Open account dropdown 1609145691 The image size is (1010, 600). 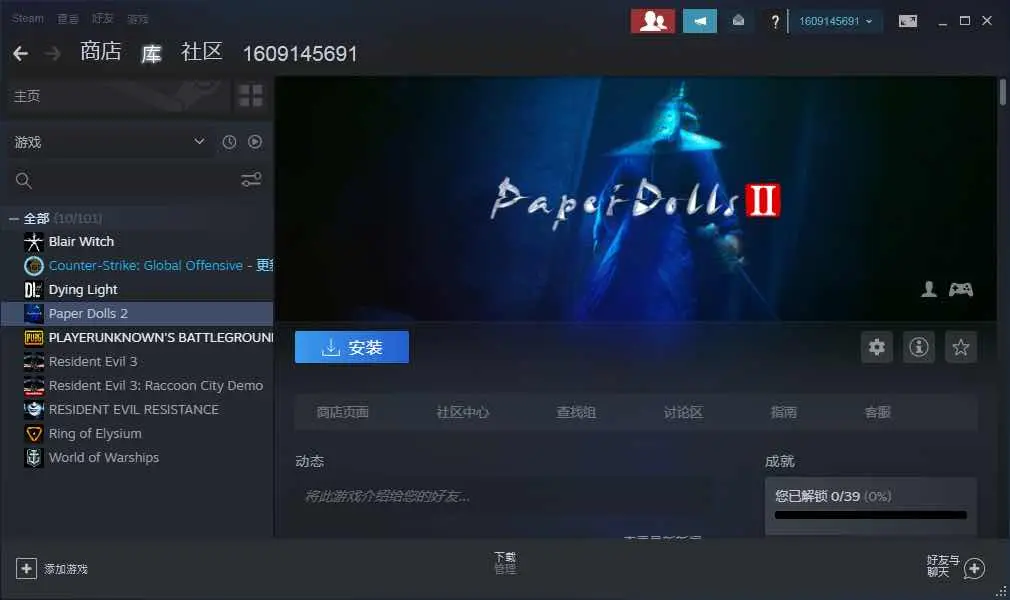[x=835, y=21]
